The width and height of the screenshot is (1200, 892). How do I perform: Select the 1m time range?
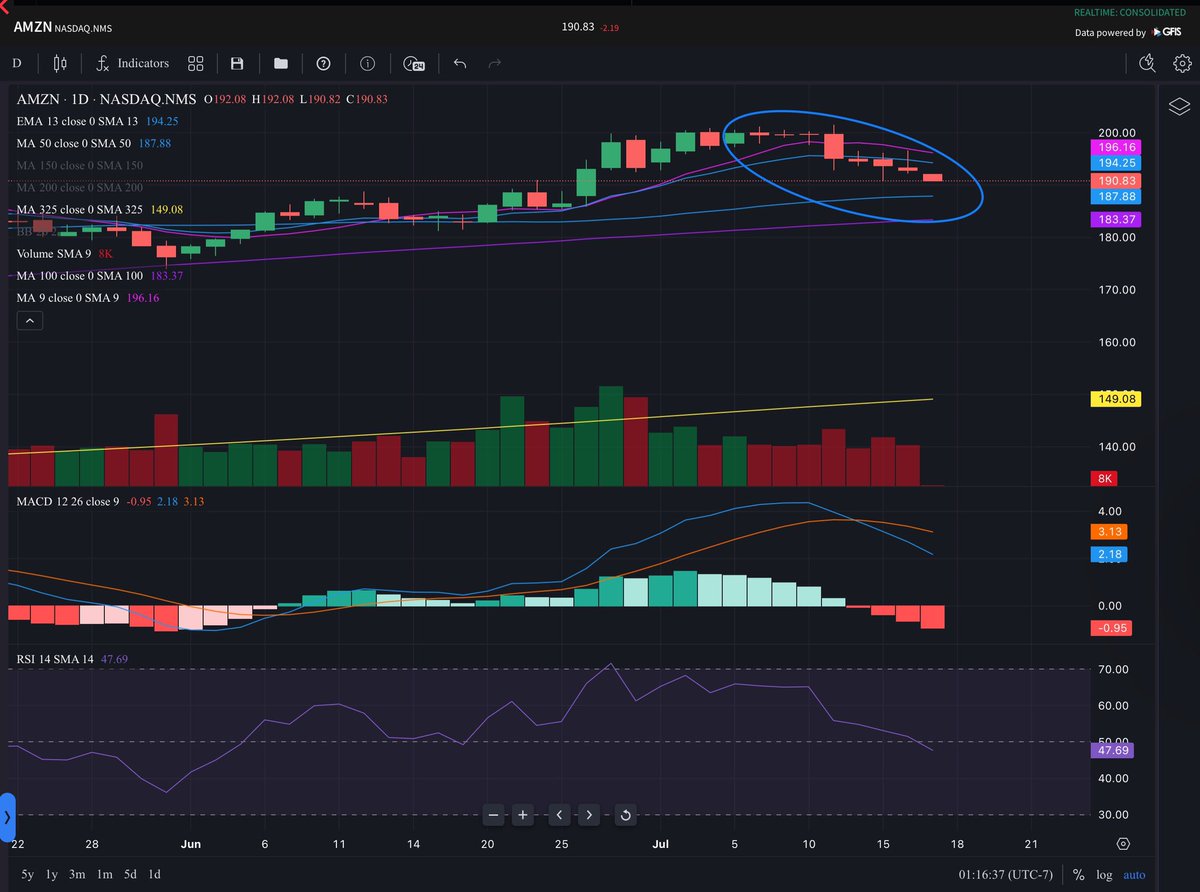[x=104, y=874]
